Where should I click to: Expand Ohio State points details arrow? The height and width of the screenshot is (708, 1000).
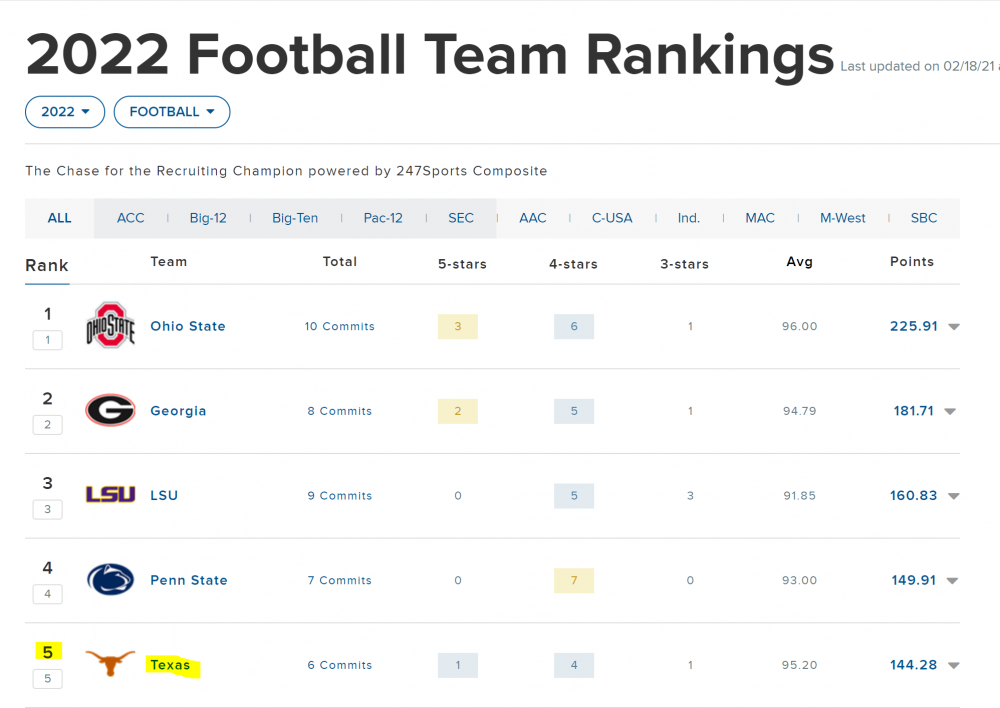point(954,327)
